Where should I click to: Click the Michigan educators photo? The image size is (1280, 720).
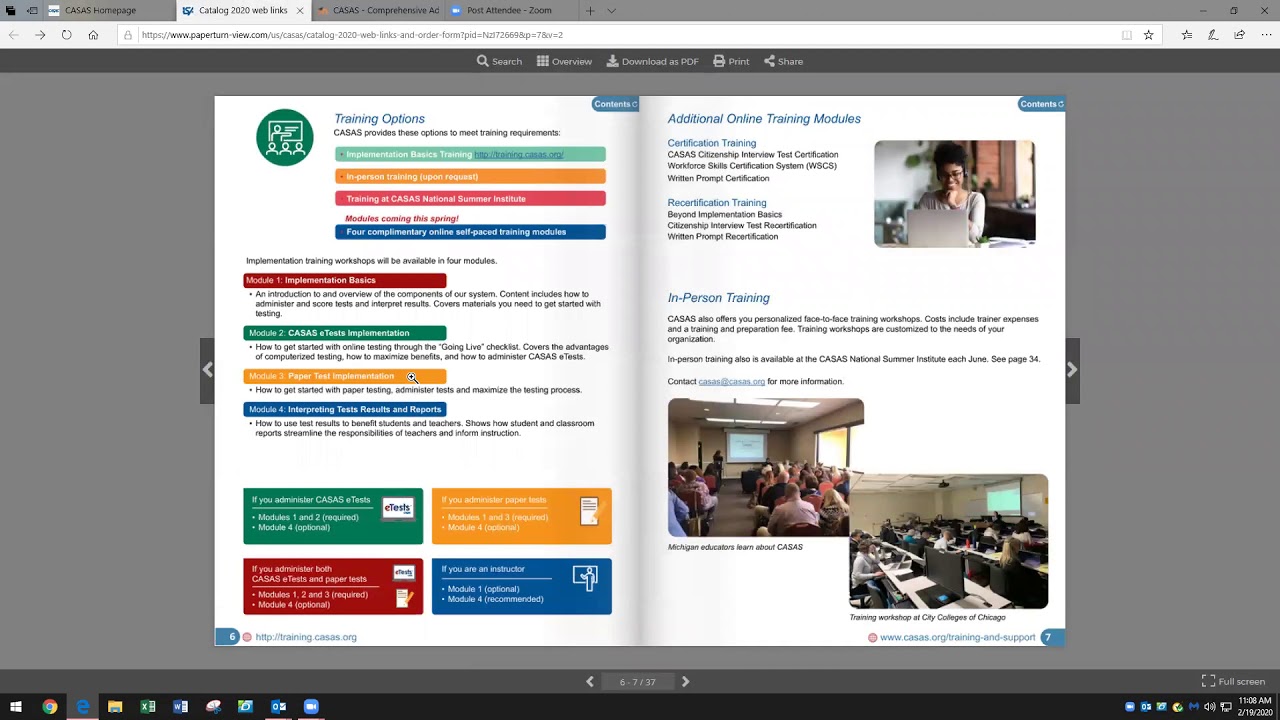point(766,467)
